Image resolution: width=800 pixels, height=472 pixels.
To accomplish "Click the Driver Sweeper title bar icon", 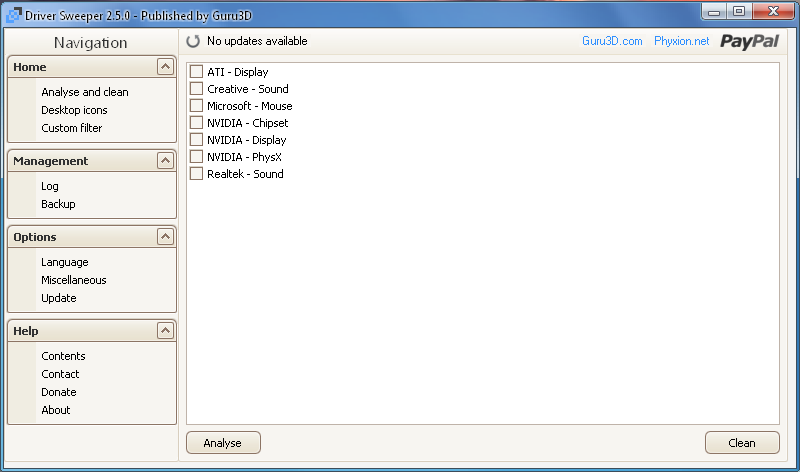I will point(14,15).
